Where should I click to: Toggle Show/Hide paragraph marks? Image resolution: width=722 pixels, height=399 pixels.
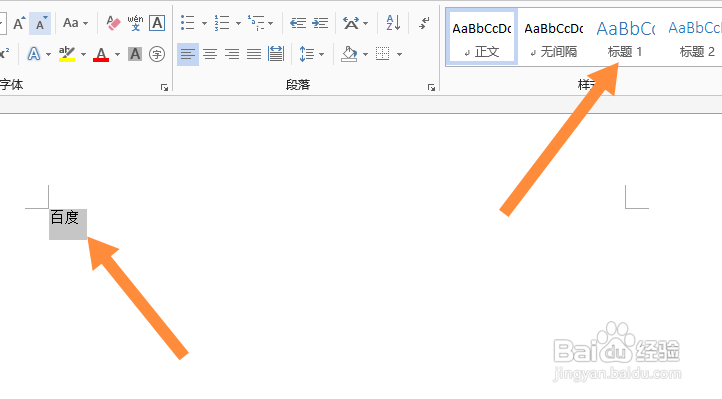coord(424,23)
